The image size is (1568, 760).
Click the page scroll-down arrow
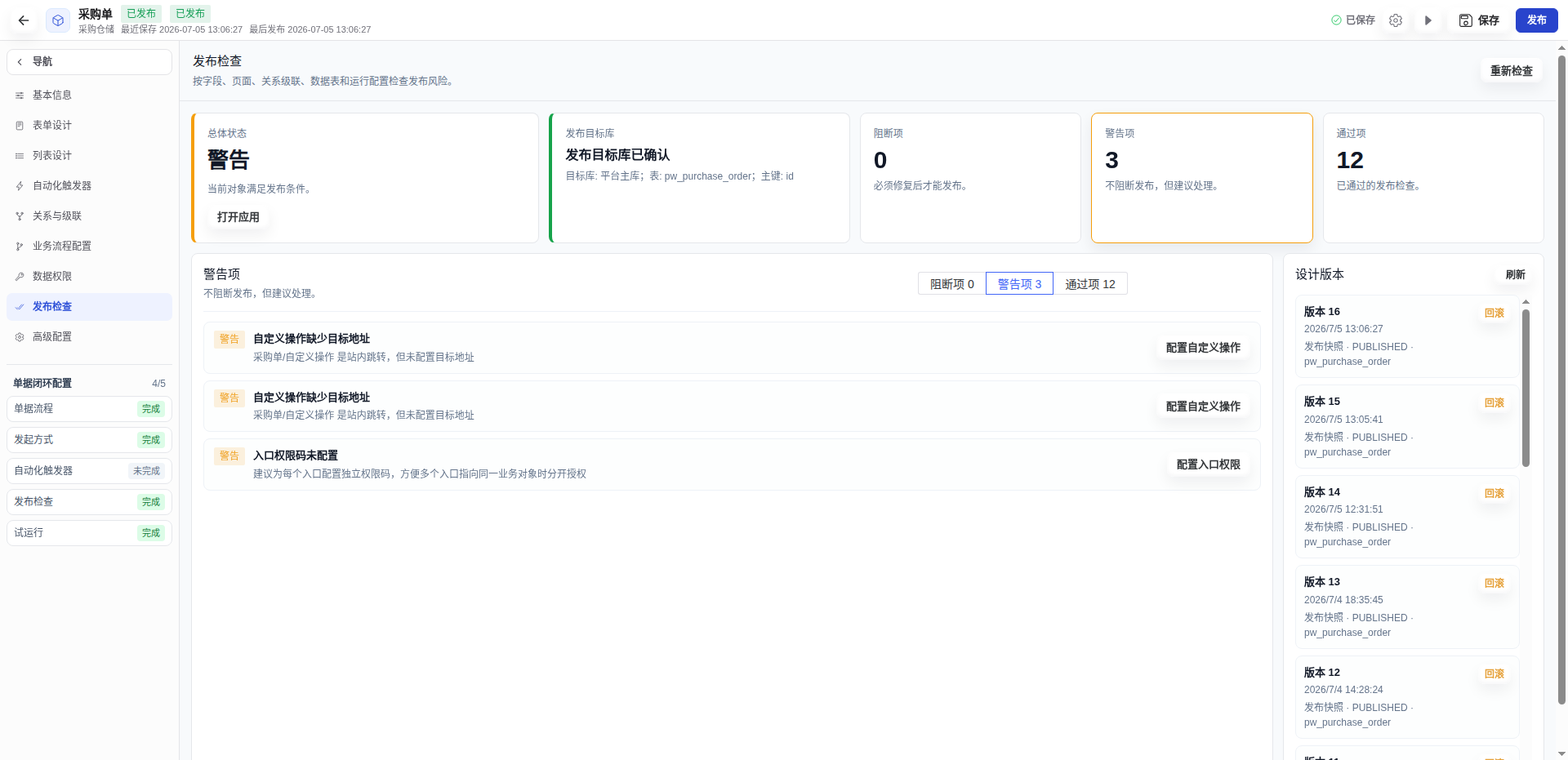click(x=1561, y=754)
